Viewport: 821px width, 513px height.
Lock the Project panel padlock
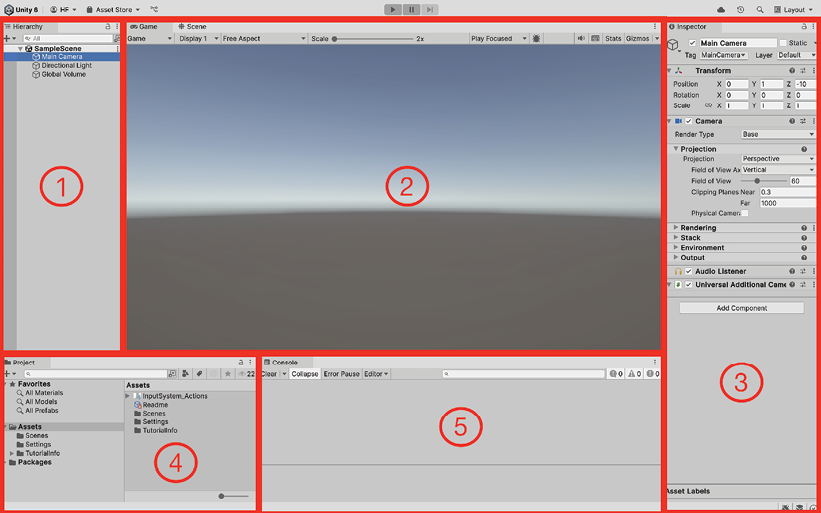(x=241, y=362)
